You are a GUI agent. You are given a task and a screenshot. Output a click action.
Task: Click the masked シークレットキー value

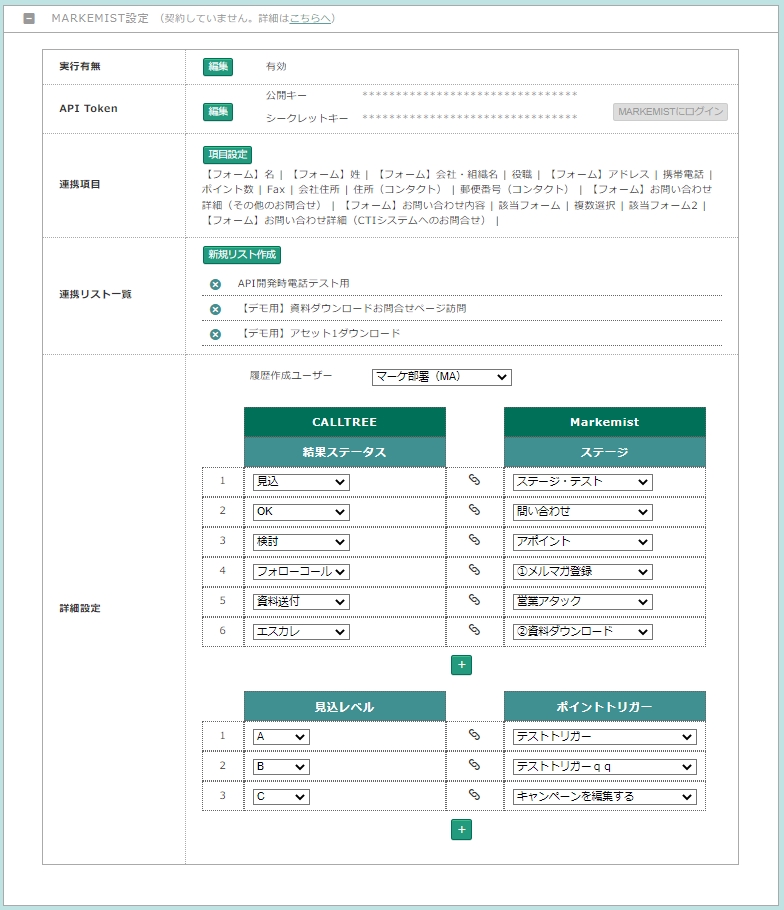469,118
